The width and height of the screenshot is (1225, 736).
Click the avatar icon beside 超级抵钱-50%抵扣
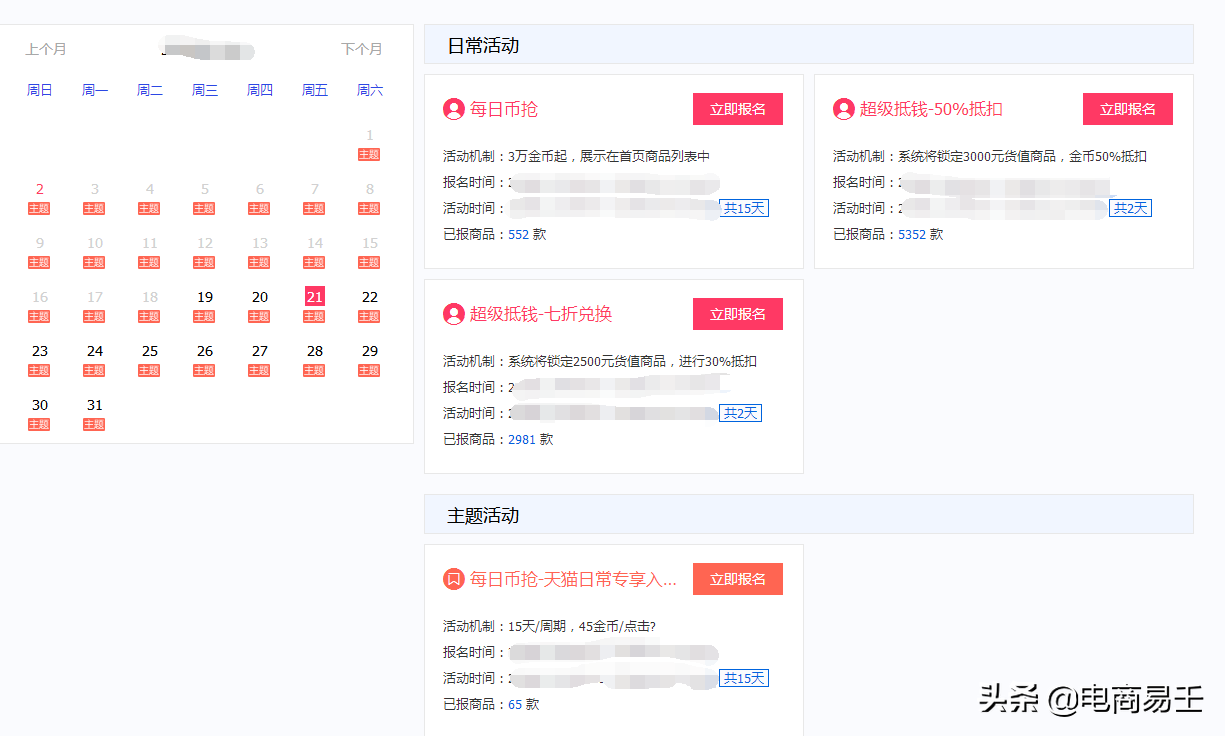843,109
